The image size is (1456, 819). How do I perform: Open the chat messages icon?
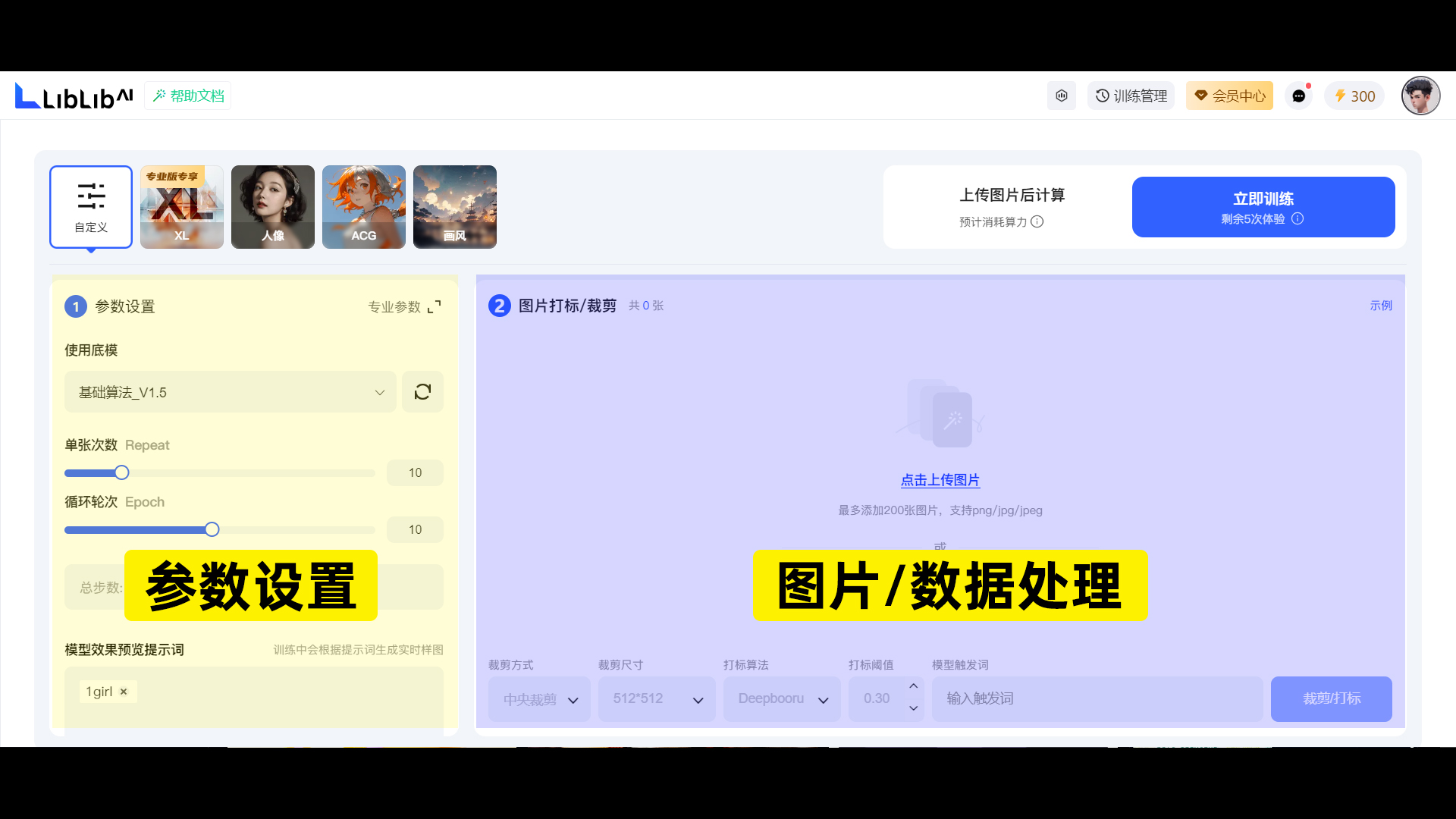[x=1298, y=96]
